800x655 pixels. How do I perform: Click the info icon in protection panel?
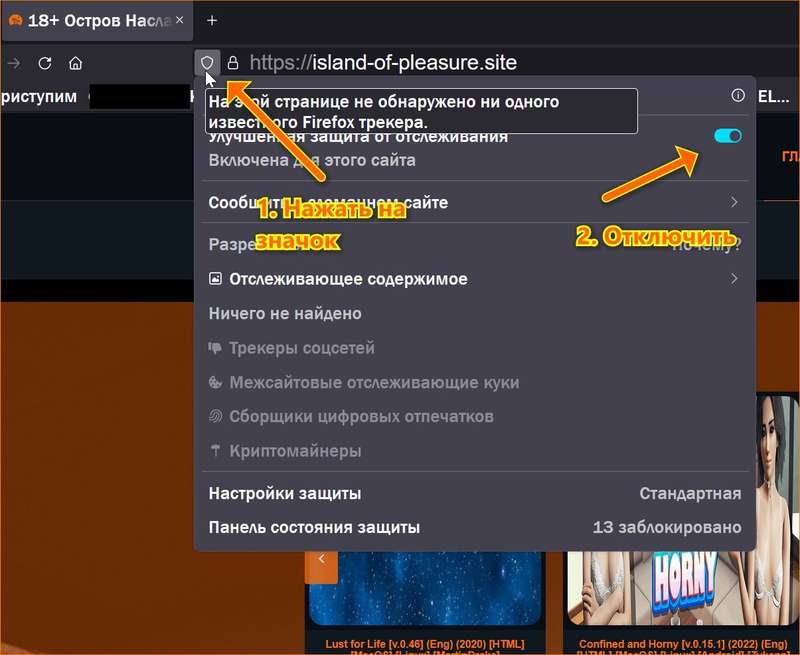738,96
